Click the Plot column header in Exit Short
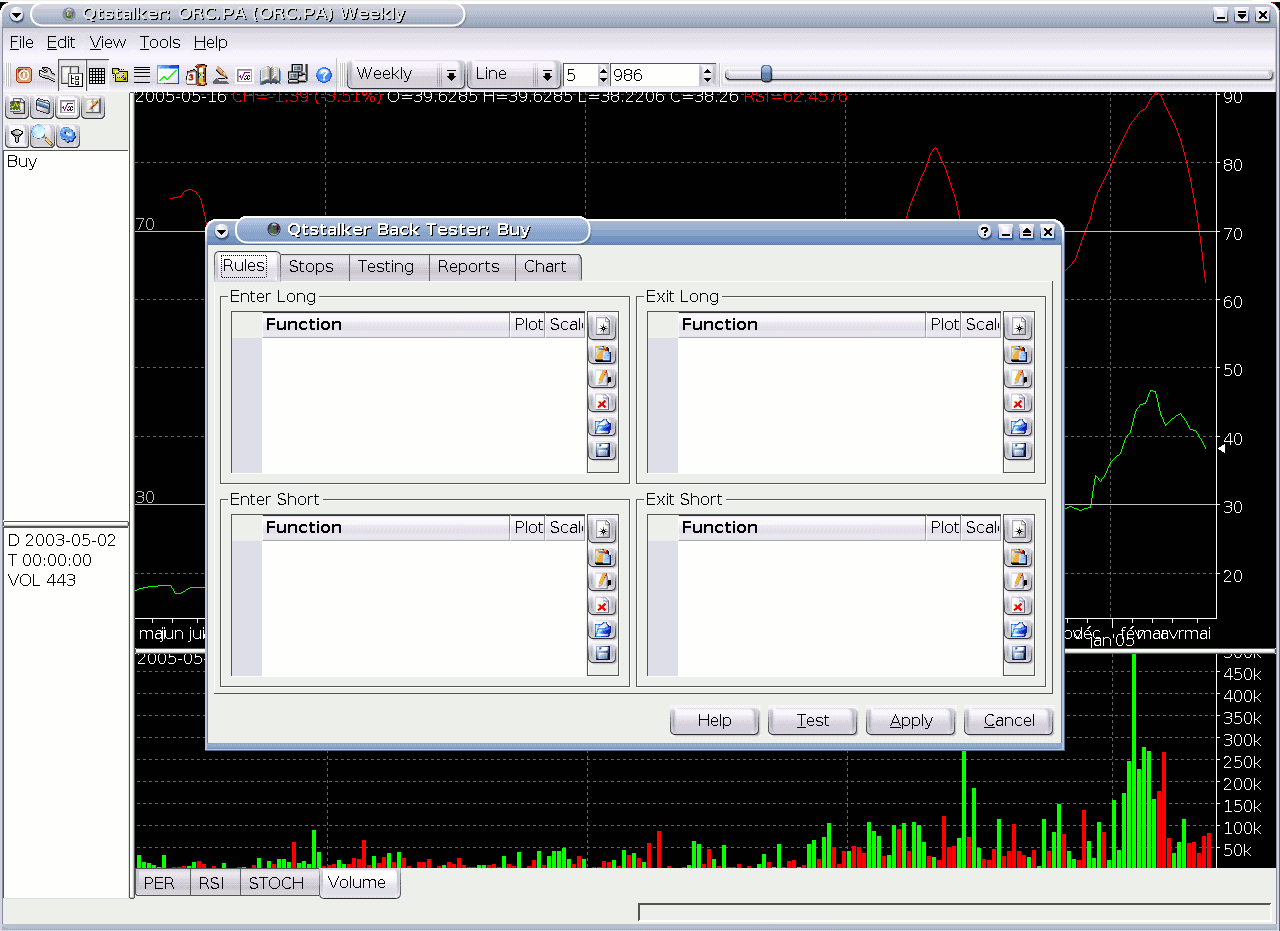 pyautogui.click(x=945, y=528)
